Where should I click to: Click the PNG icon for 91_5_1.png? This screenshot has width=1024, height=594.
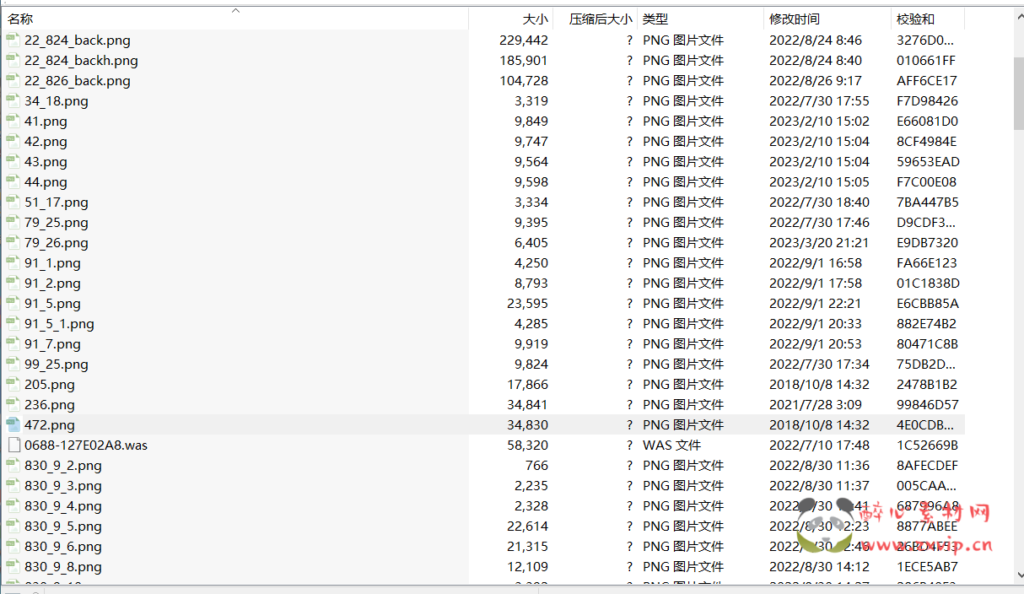(13, 324)
